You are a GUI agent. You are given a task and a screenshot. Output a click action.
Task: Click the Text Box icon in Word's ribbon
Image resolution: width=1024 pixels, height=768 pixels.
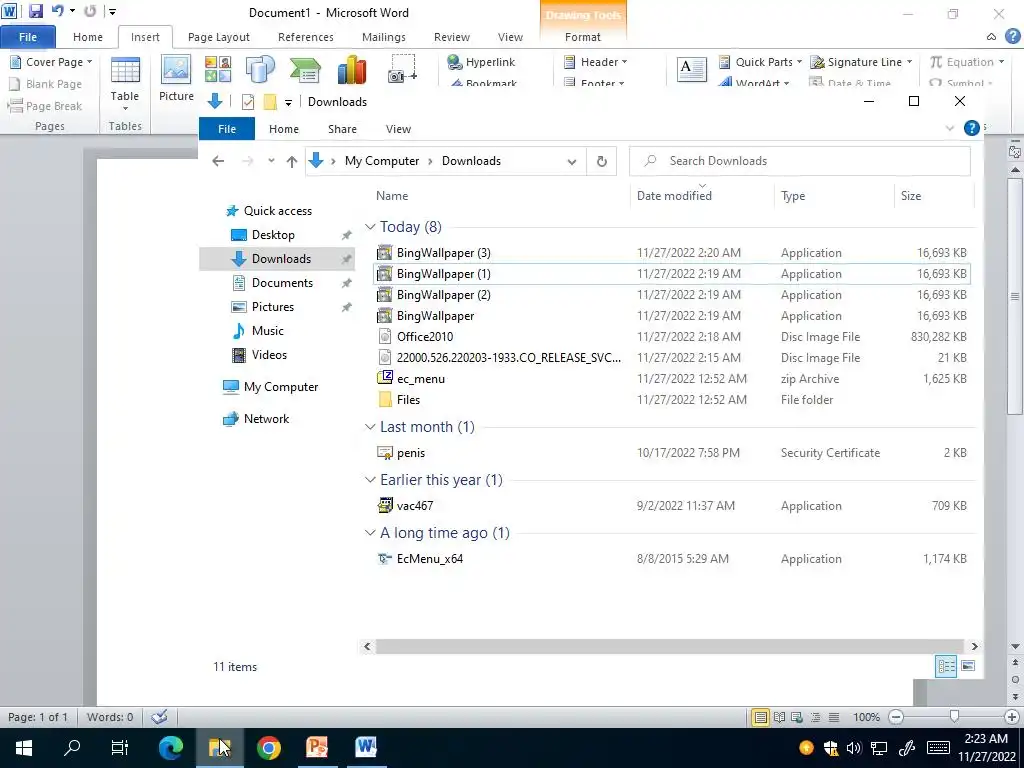[691, 69]
